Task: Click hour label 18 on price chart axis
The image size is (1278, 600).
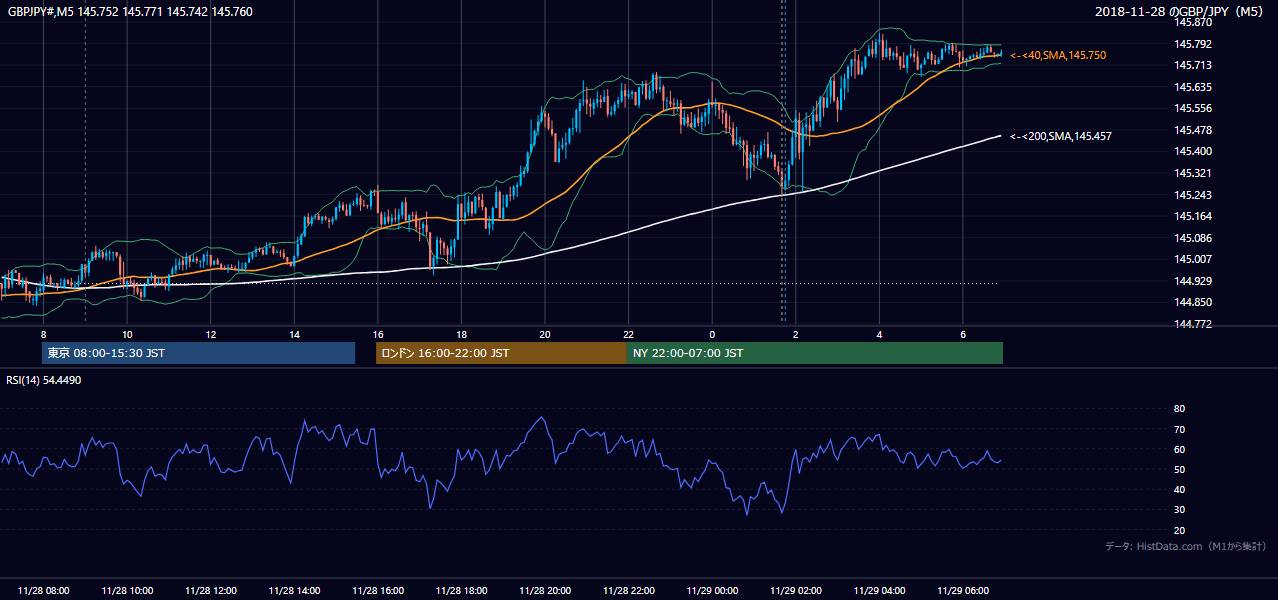Action: 461,334
